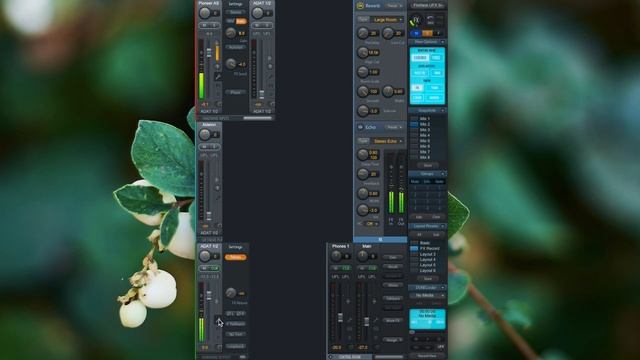Click the Gain knob in top-left channel settings
The image size is (640, 360).
click(231, 33)
